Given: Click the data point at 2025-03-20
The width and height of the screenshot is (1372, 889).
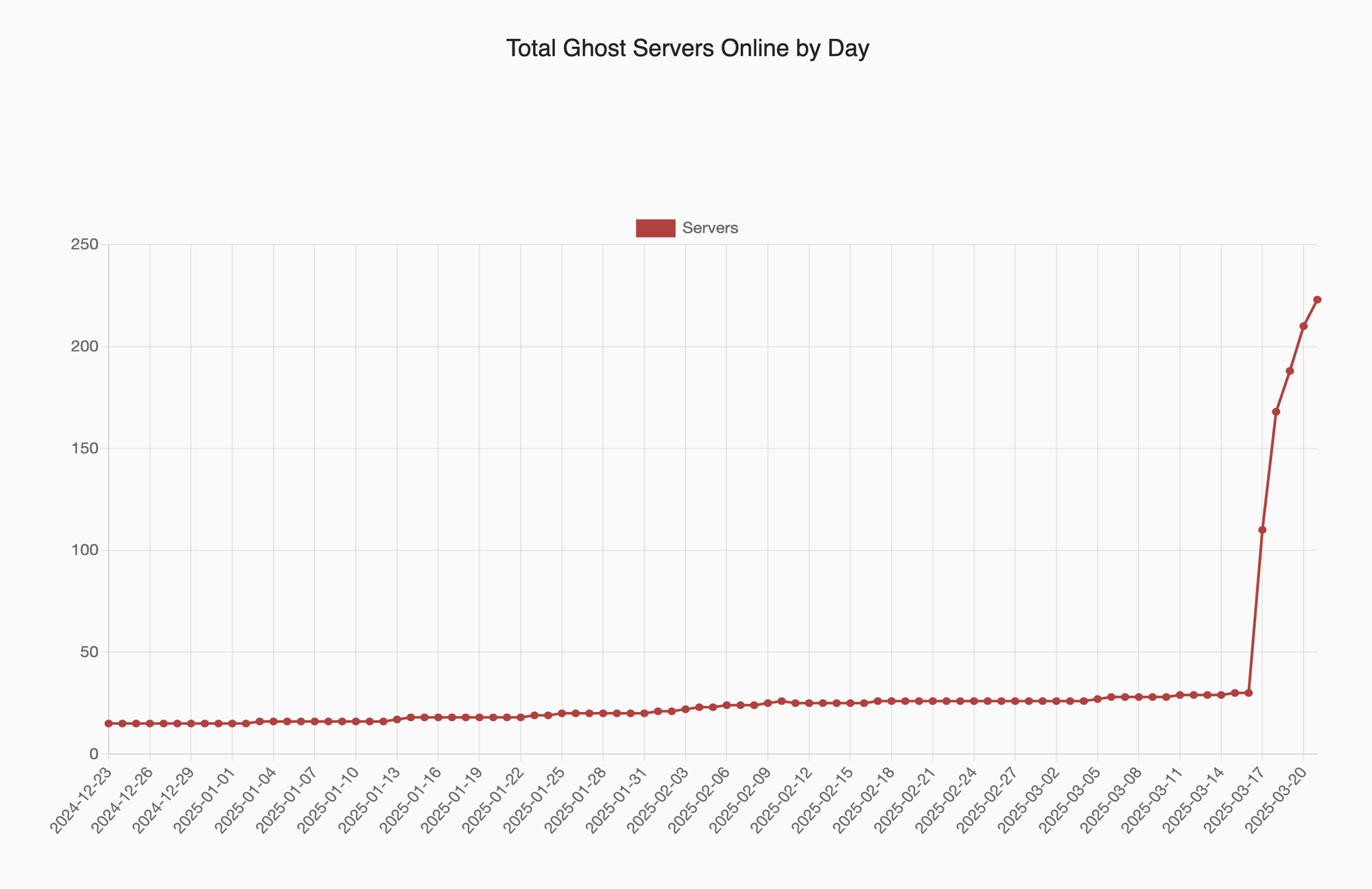Looking at the screenshot, I should (x=1303, y=327).
